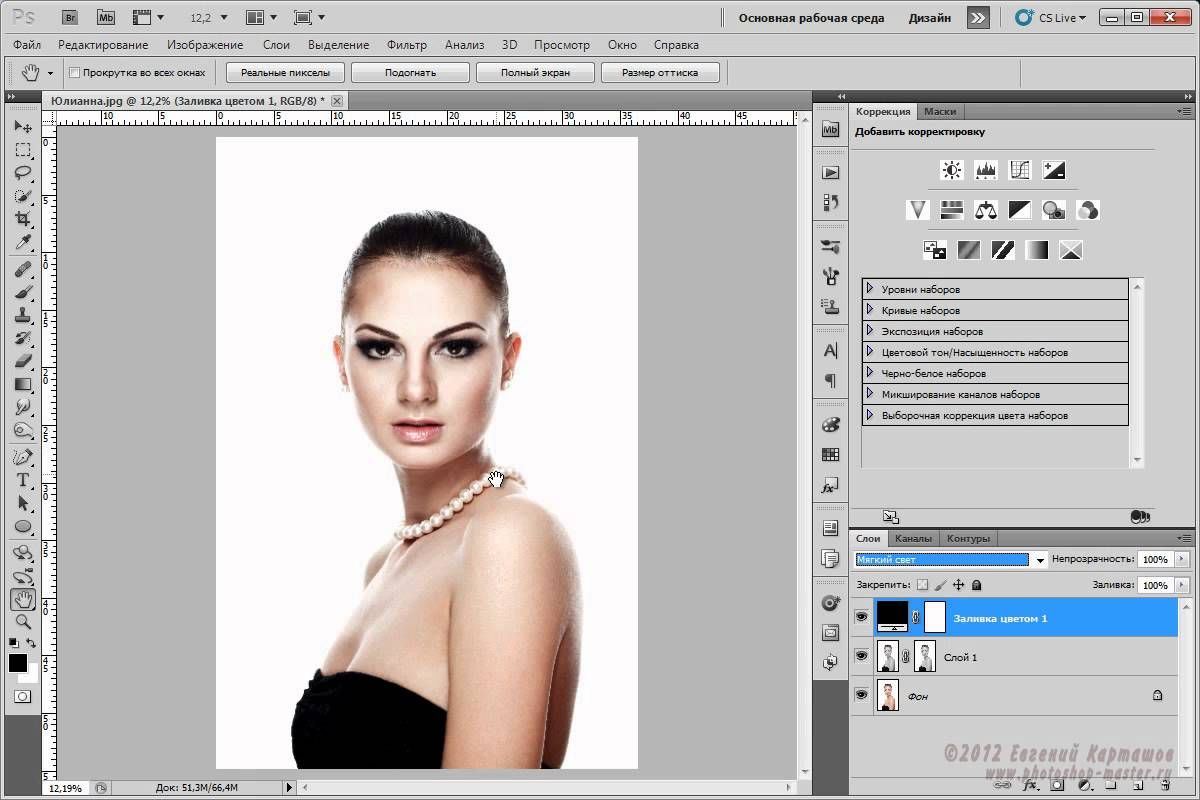Image resolution: width=1200 pixels, height=800 pixels.
Task: Toggle visibility of Слой 1 layer
Action: (x=861, y=656)
